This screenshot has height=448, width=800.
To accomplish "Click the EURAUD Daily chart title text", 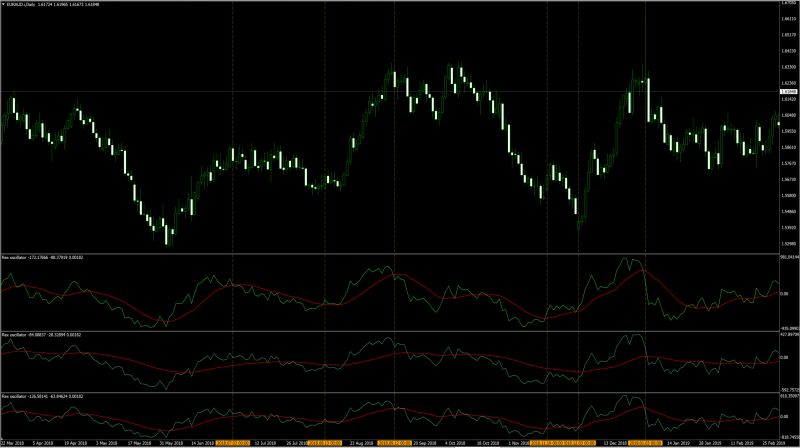I will pos(51,5).
